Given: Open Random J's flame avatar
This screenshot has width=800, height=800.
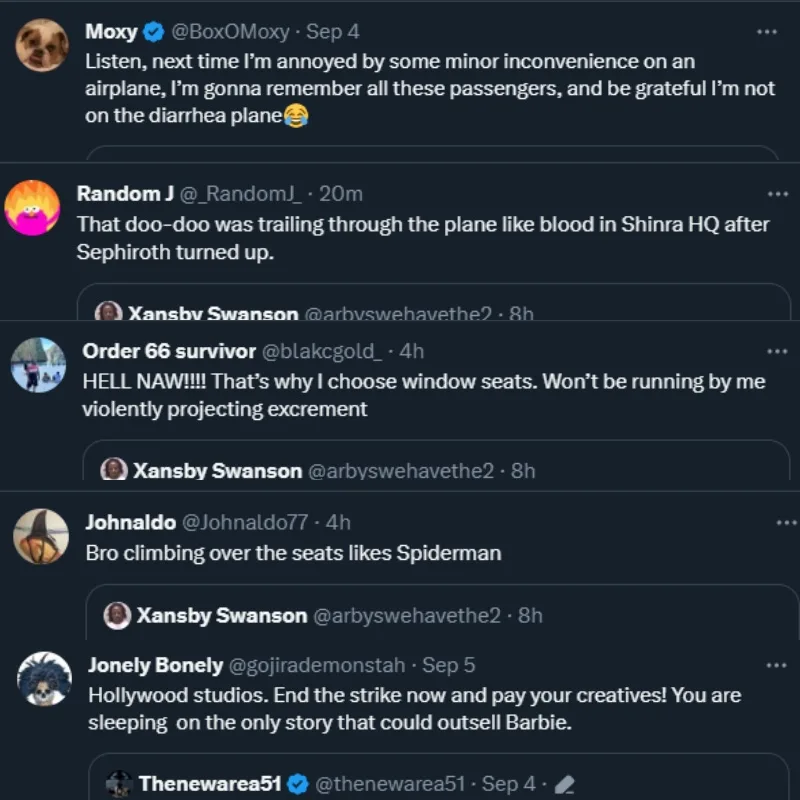Looking at the screenshot, I should 32,208.
